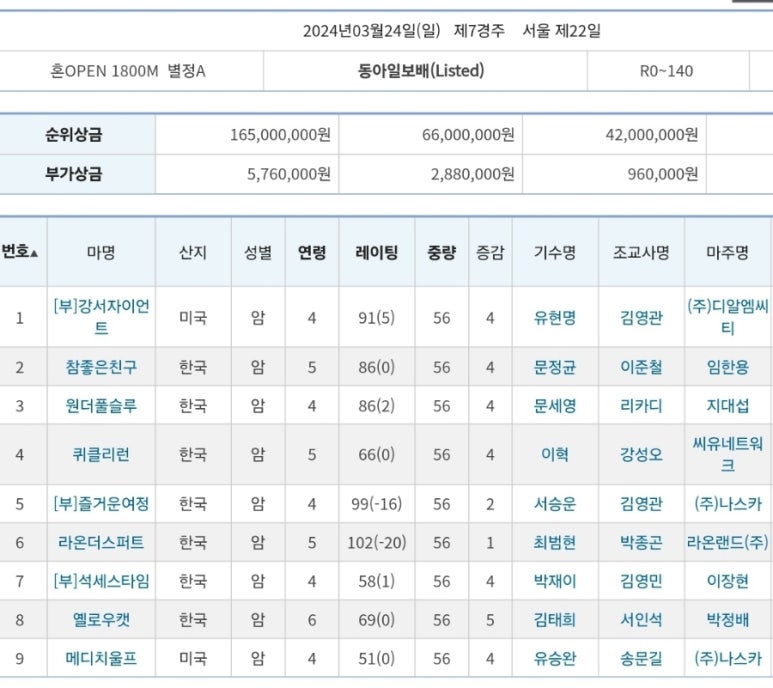Select the 성별 column header

pyautogui.click(x=258, y=252)
